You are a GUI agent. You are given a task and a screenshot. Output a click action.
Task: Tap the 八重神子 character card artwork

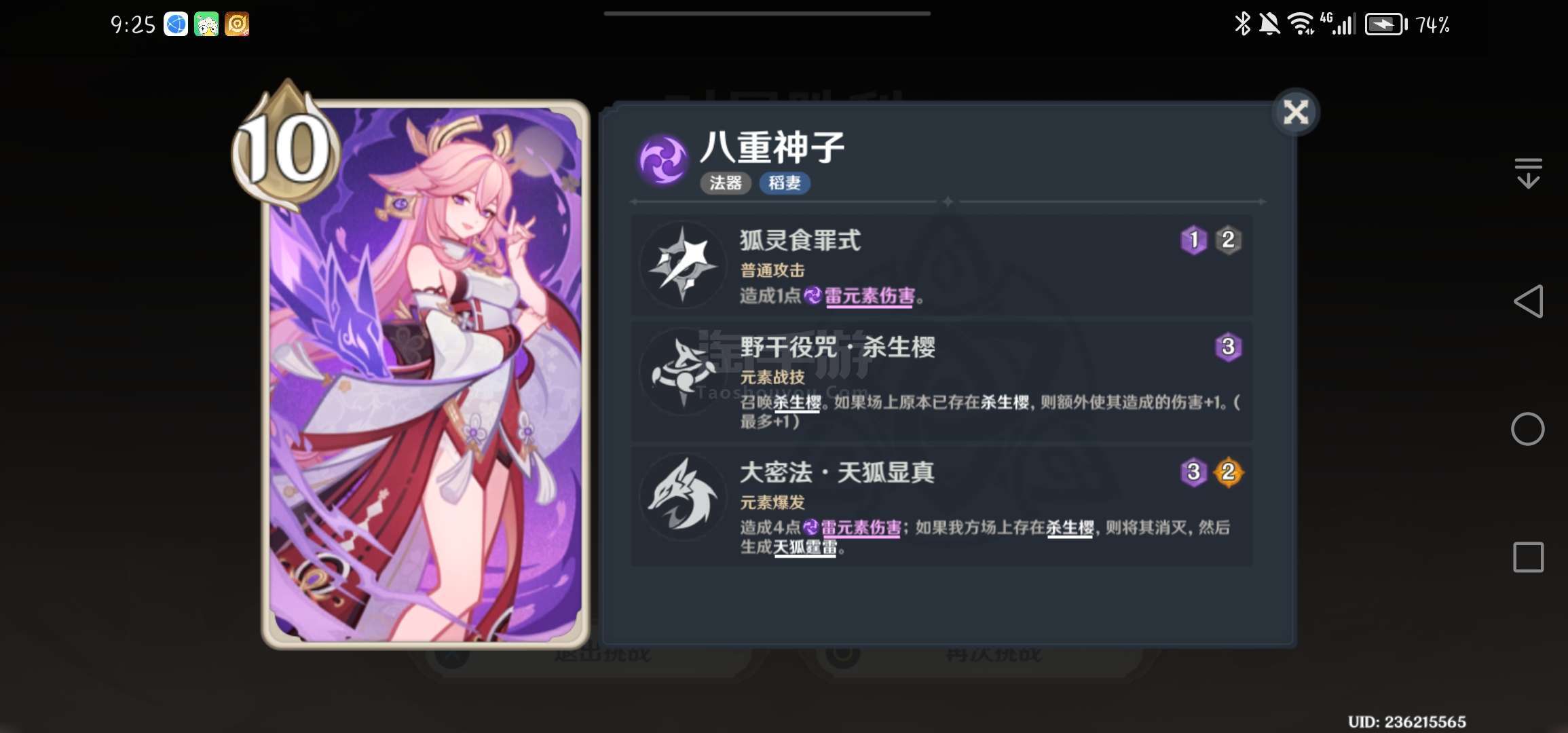426,373
